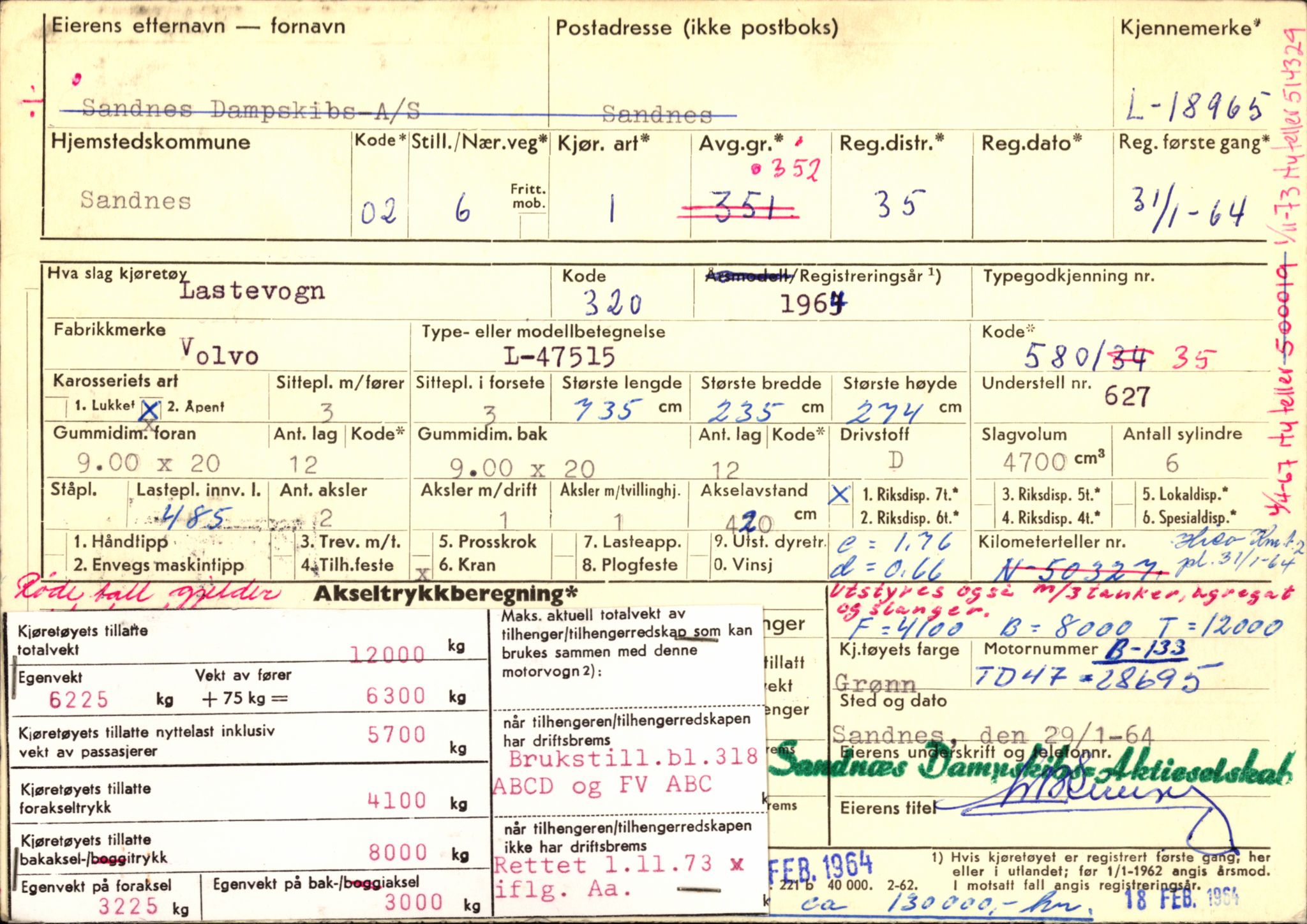
Task: Click the Antall sylindre value 6
Action: click(1172, 463)
